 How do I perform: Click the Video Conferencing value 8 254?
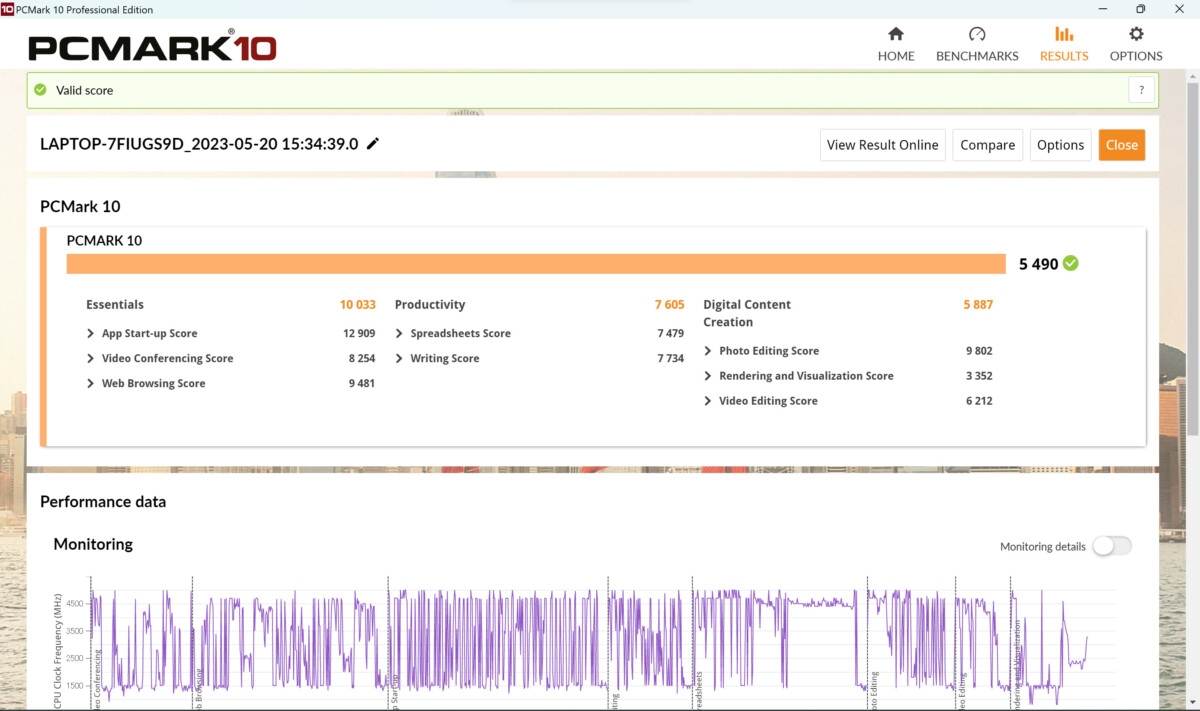coord(362,358)
